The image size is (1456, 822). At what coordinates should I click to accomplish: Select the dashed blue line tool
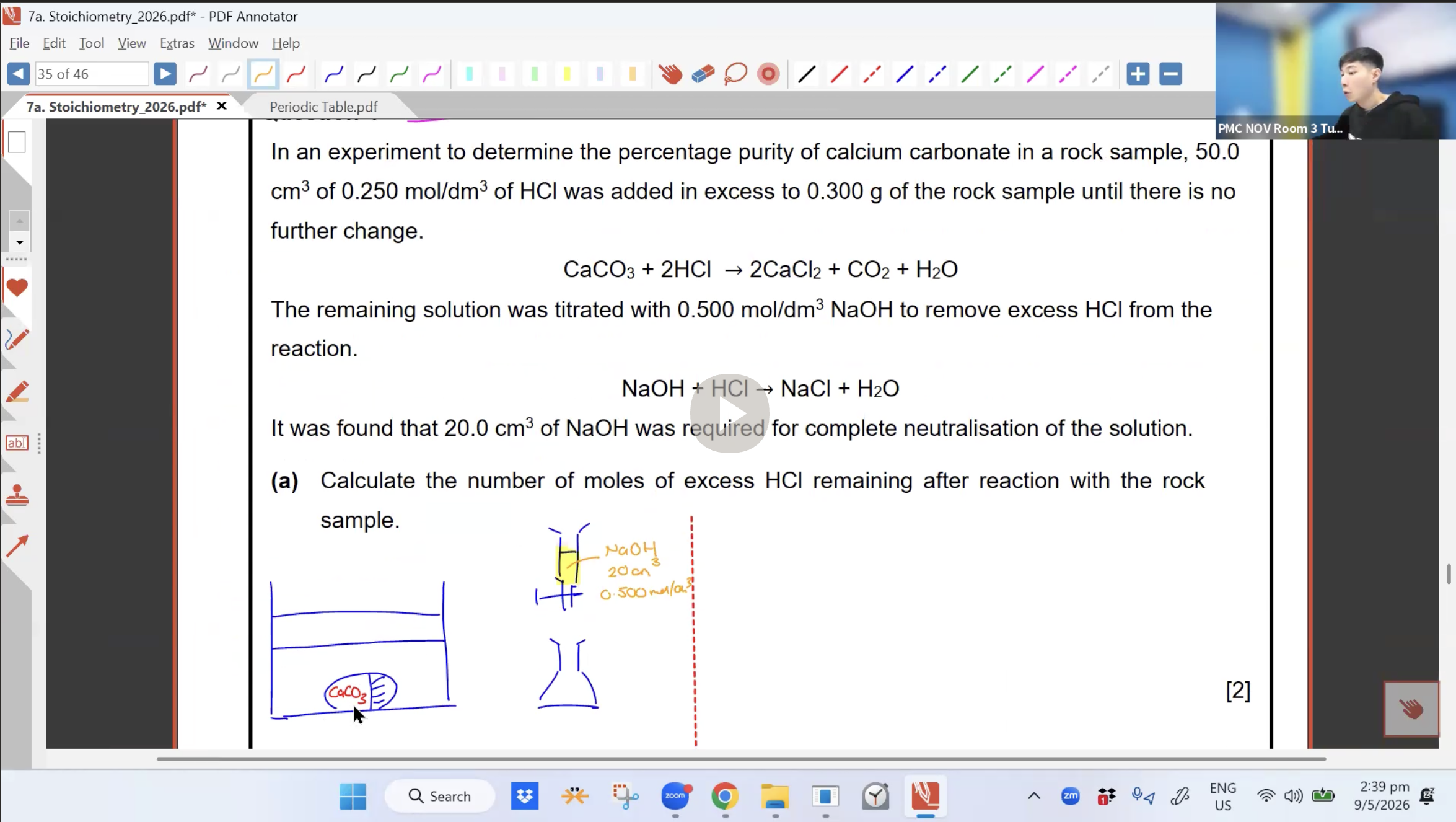(937, 74)
